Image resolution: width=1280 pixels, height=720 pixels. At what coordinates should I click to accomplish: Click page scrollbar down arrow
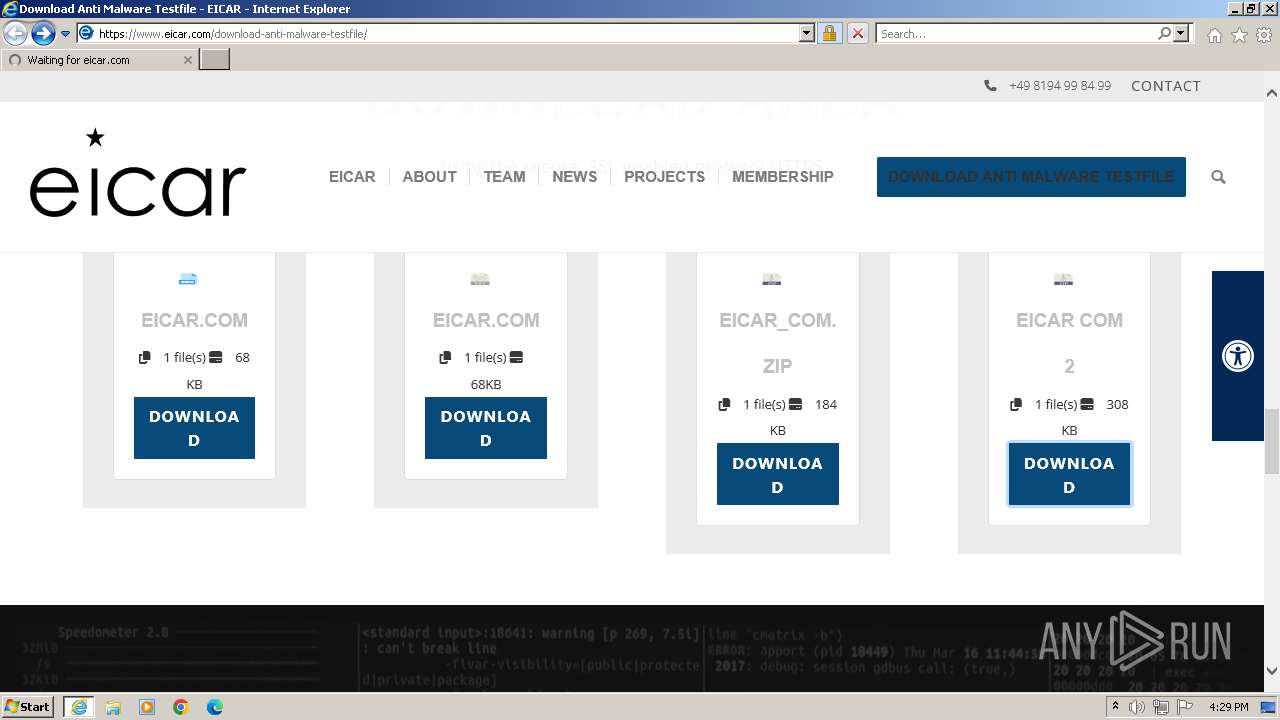click(1271, 672)
